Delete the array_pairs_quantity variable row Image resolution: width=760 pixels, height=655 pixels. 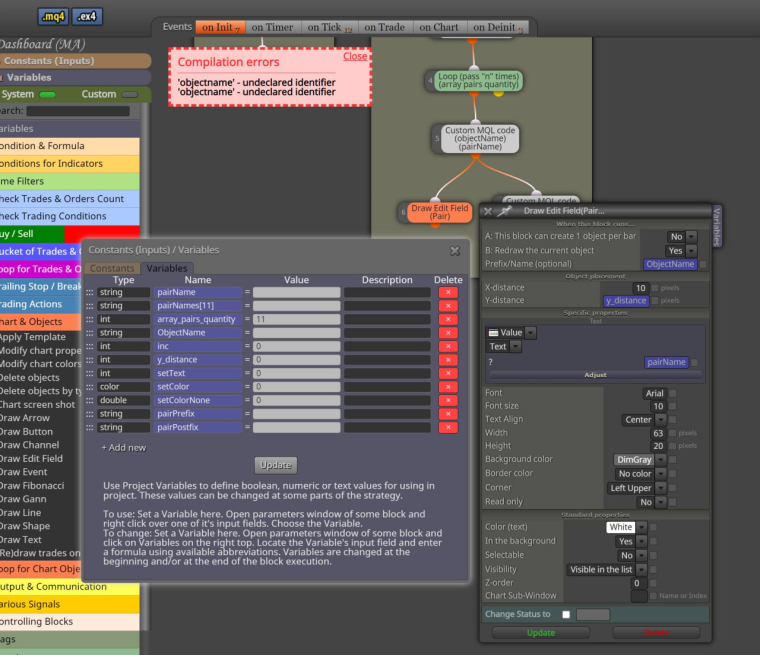pyautogui.click(x=448, y=320)
